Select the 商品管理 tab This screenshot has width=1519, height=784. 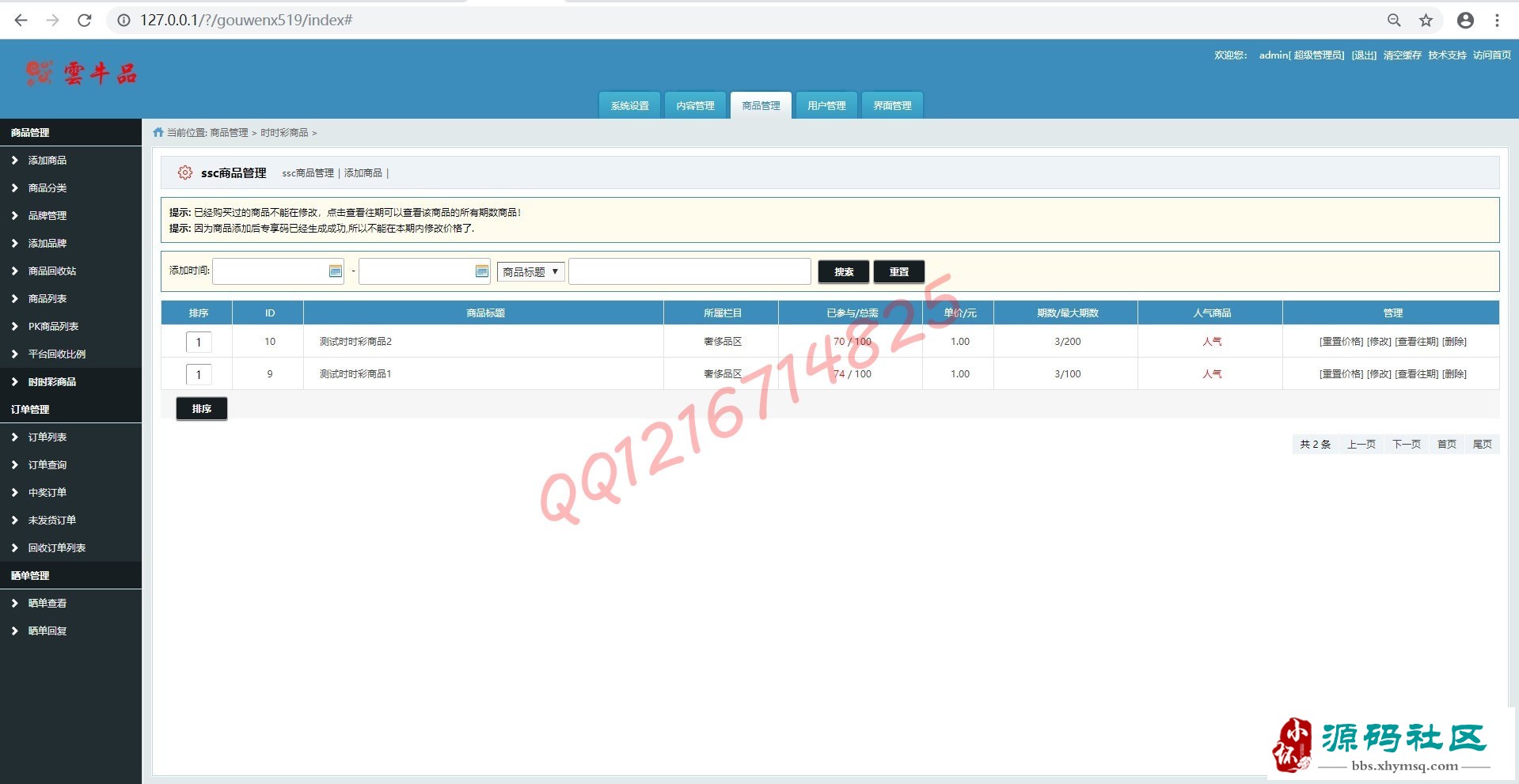pos(761,105)
